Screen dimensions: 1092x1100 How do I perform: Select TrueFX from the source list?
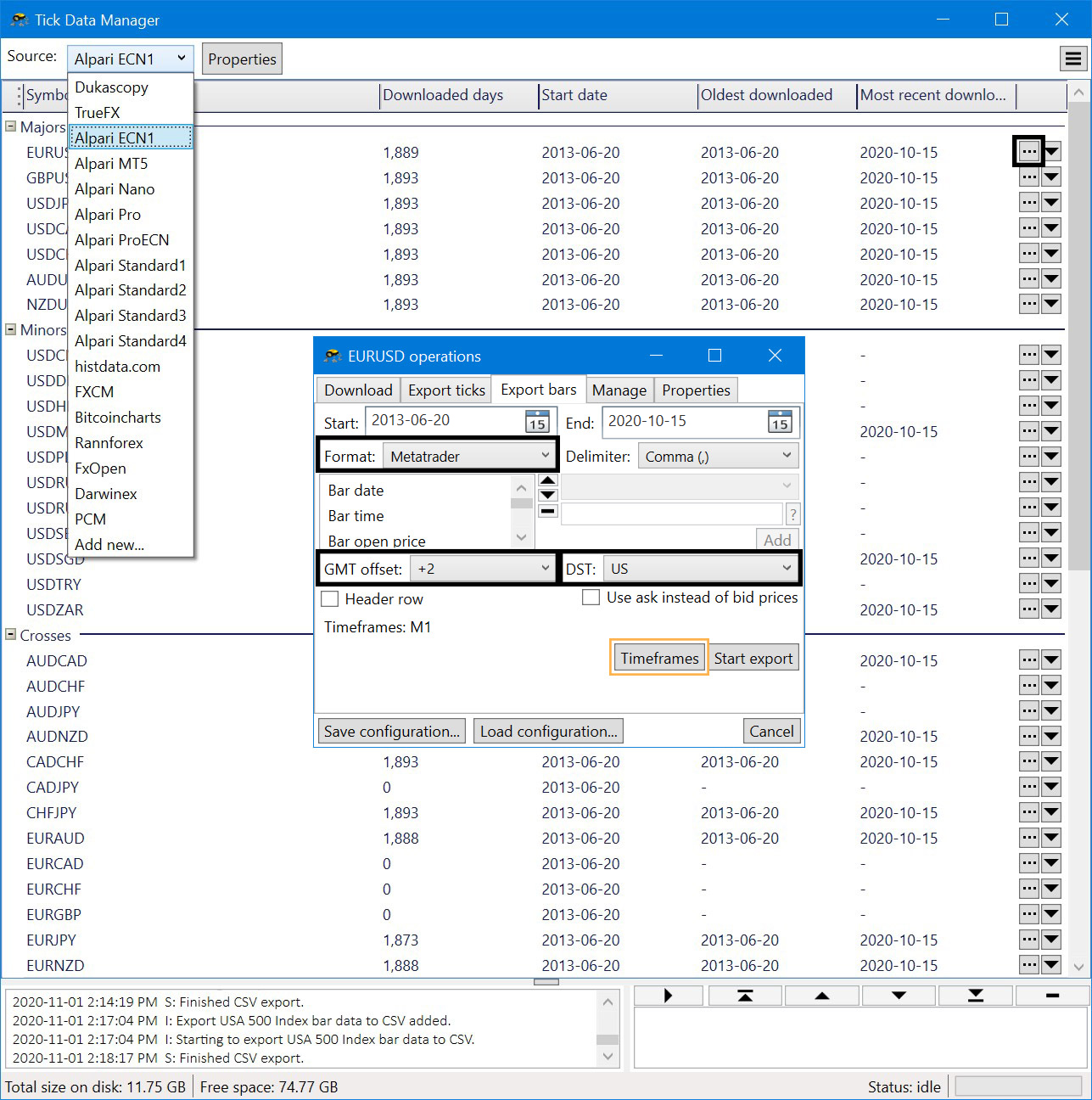pyautogui.click(x=132, y=113)
